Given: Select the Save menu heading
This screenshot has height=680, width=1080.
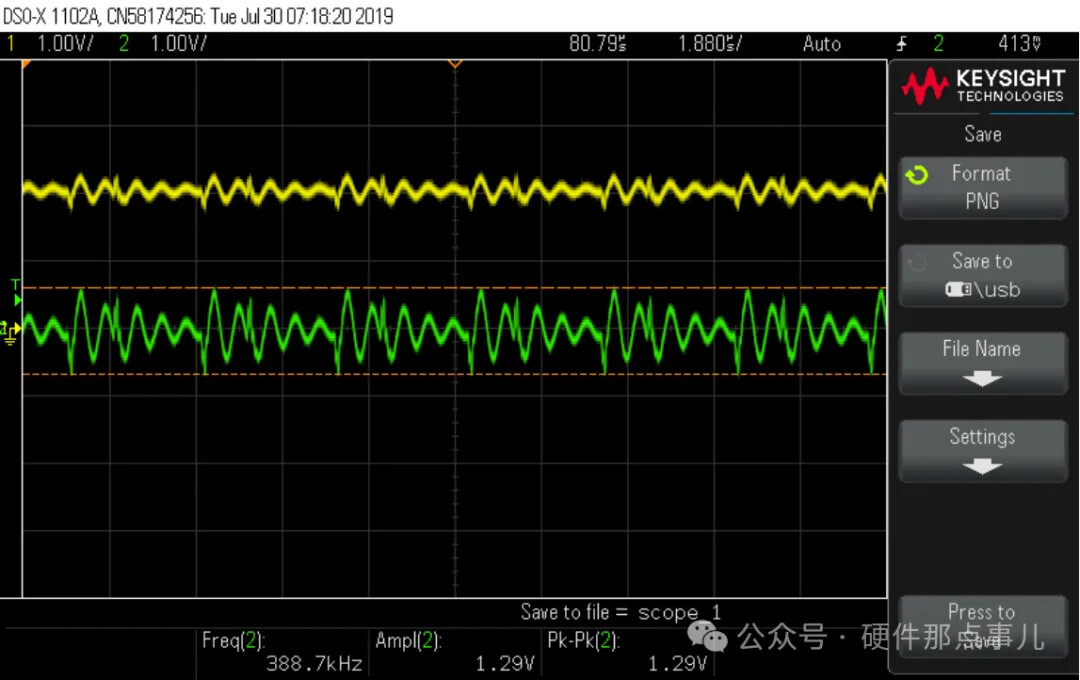Looking at the screenshot, I should click(x=982, y=134).
